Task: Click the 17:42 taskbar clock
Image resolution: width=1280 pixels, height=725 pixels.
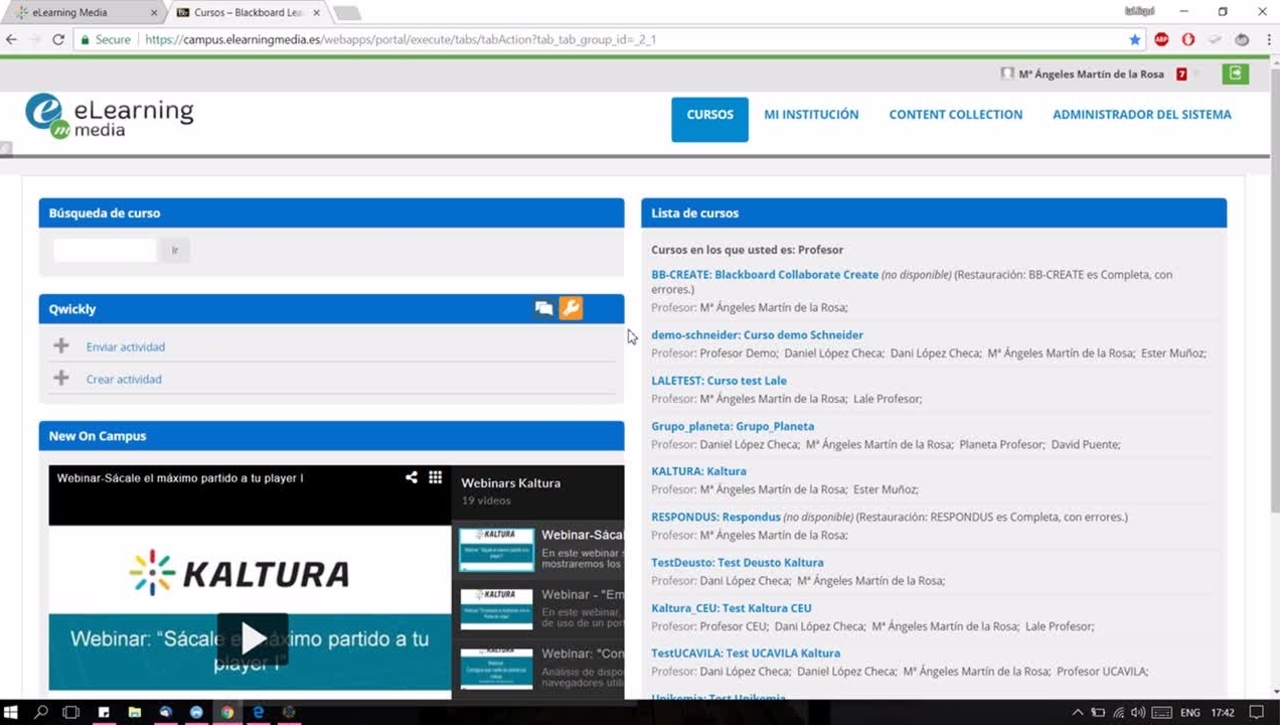Action: [1223, 713]
